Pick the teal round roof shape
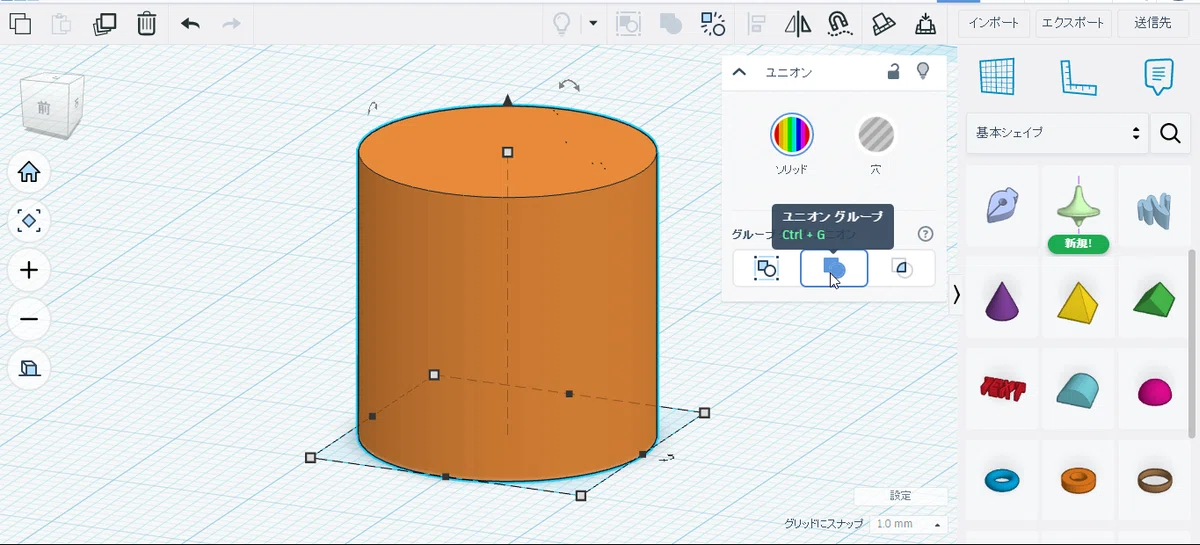Viewport: 1200px width, 545px height. pyautogui.click(x=1078, y=389)
